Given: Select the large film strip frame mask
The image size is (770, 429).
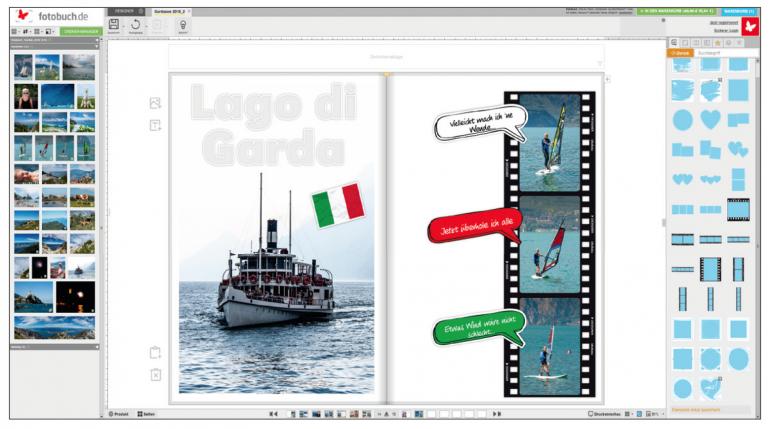Looking at the screenshot, I should [738, 210].
